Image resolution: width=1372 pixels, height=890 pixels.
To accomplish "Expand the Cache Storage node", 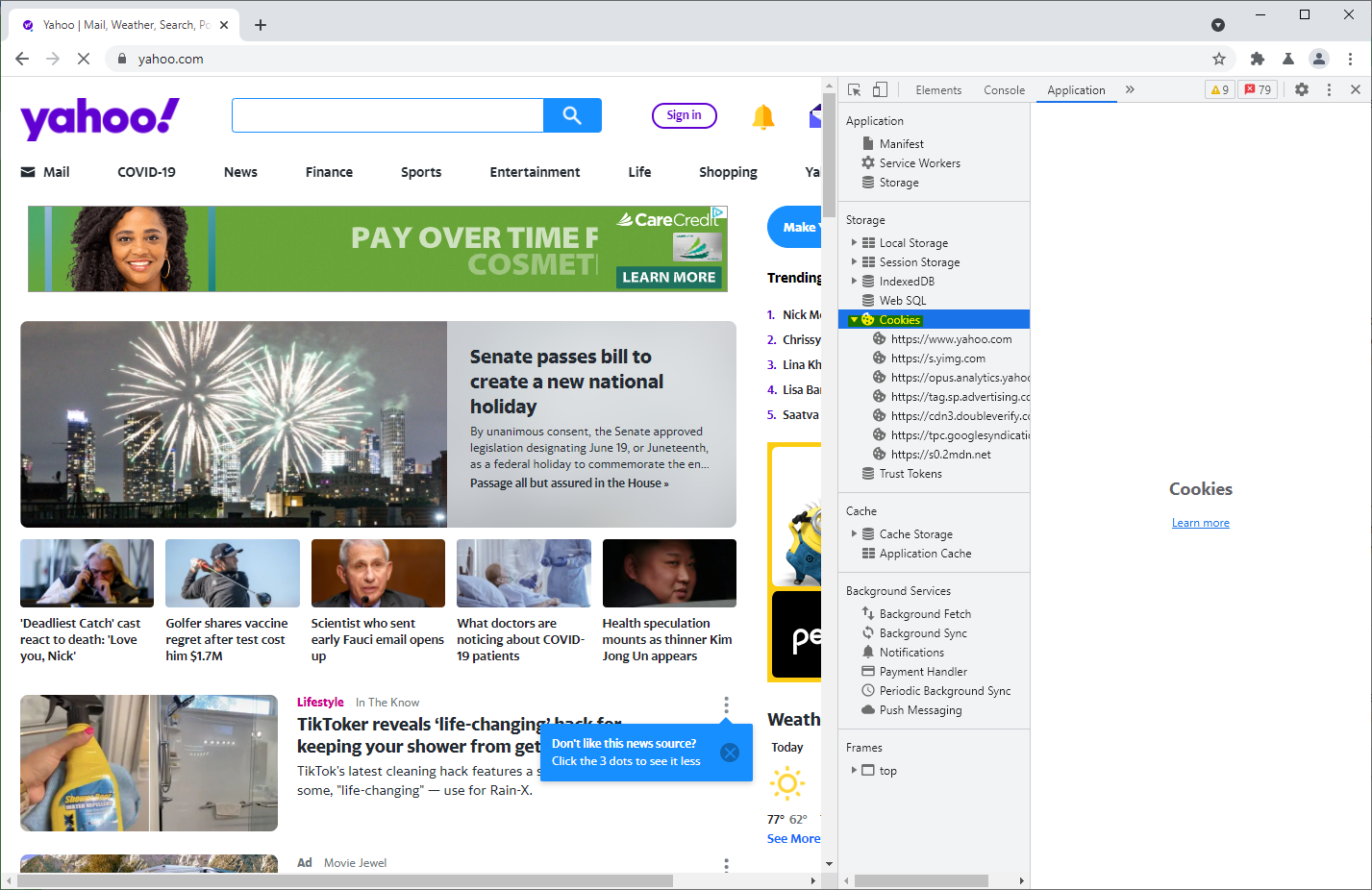I will click(x=854, y=533).
